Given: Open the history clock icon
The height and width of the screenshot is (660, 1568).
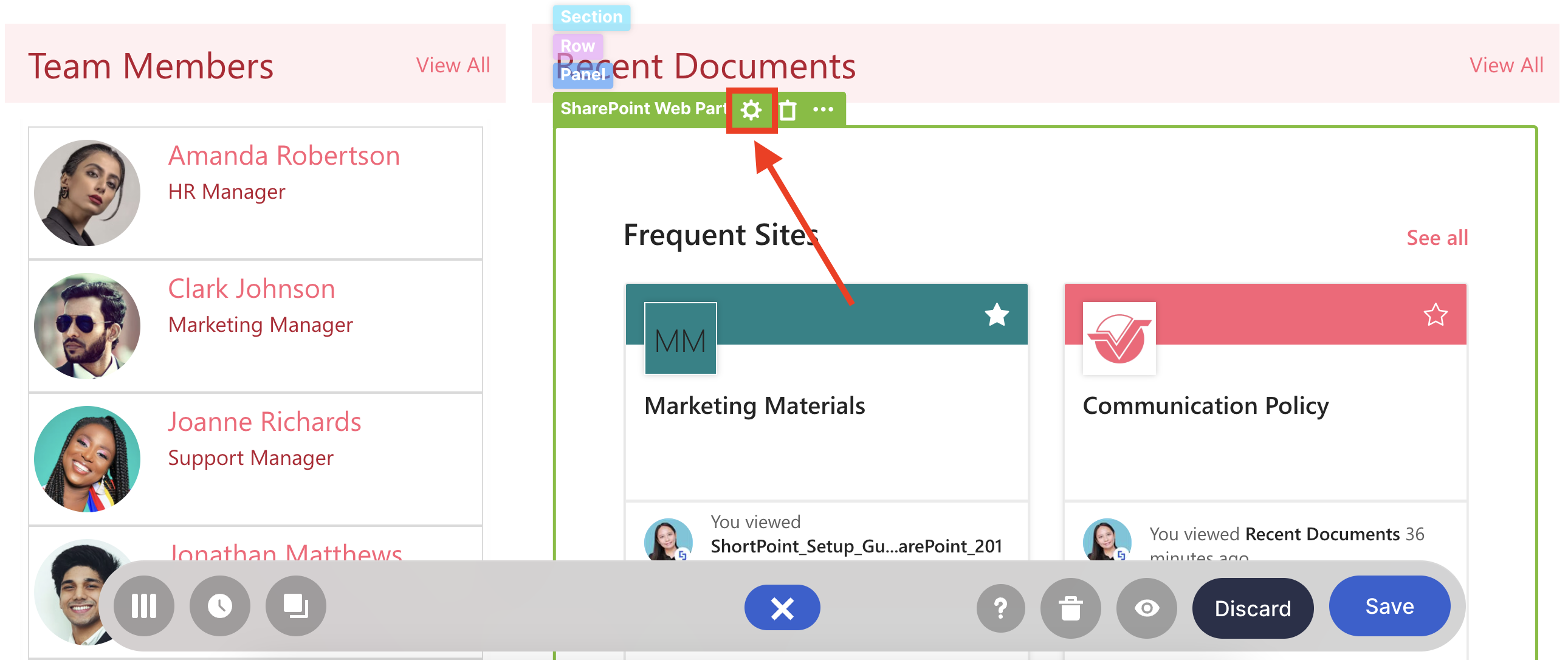Looking at the screenshot, I should tap(220, 606).
